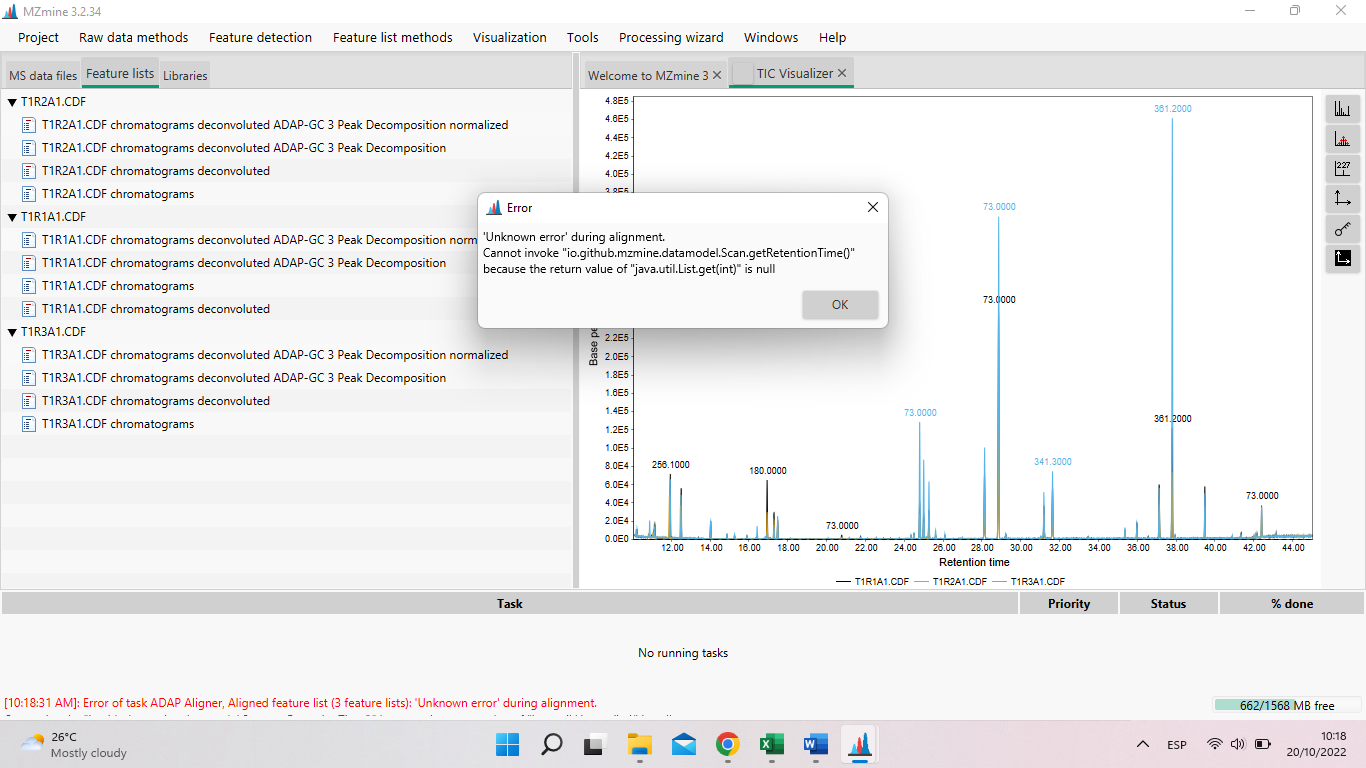Open axes setup via the black axes icon
Viewport: 1366px width, 768px height.
(1343, 258)
